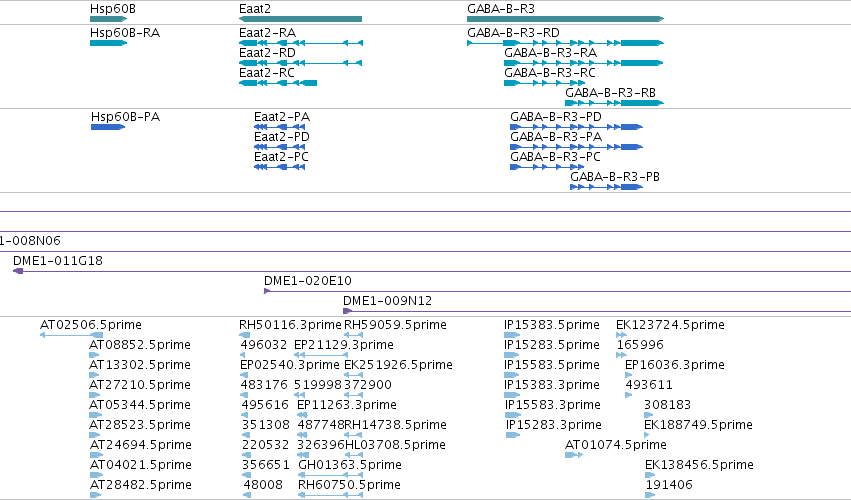Viewport: 851px width, 500px height.
Task: Open the IP15583.5prime EST label
Action: [x=552, y=365]
